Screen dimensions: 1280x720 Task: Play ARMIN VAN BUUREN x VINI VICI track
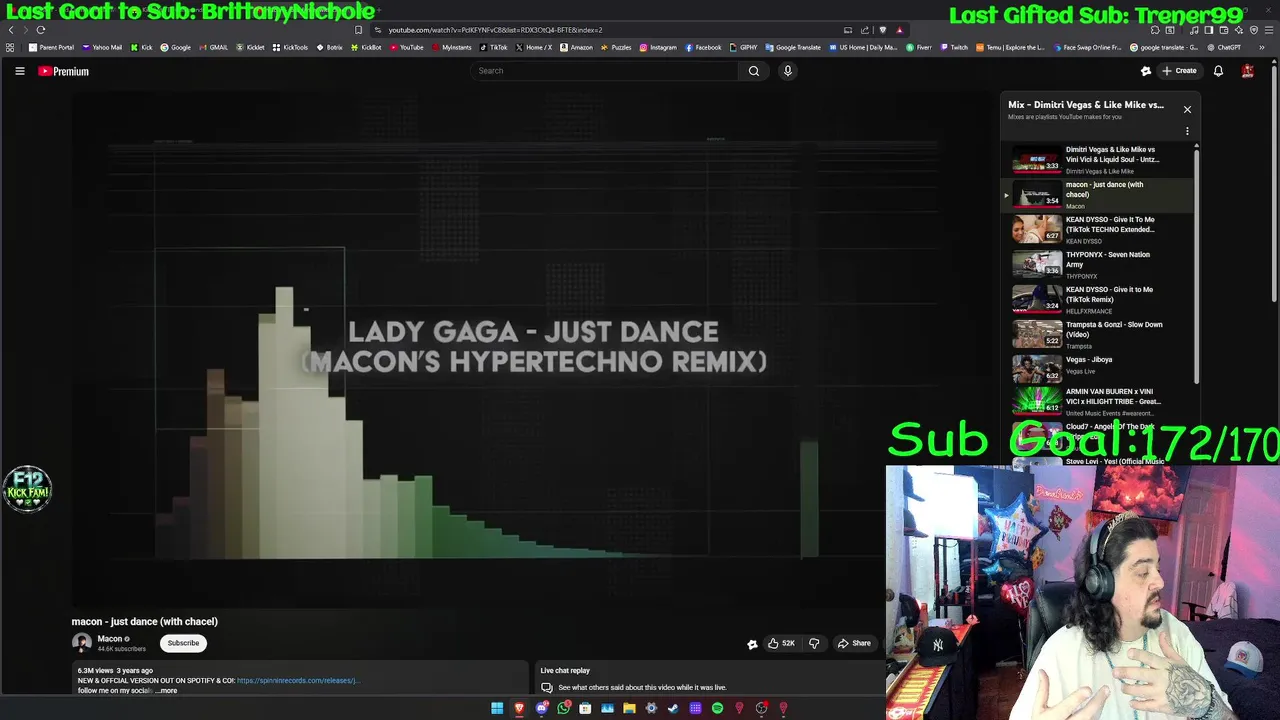click(x=1099, y=402)
